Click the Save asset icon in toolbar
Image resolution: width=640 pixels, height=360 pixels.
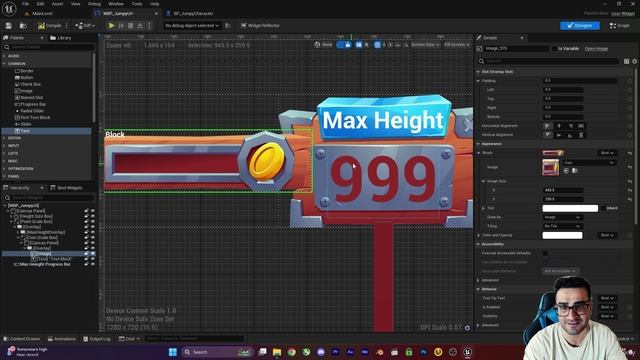tap(9, 25)
